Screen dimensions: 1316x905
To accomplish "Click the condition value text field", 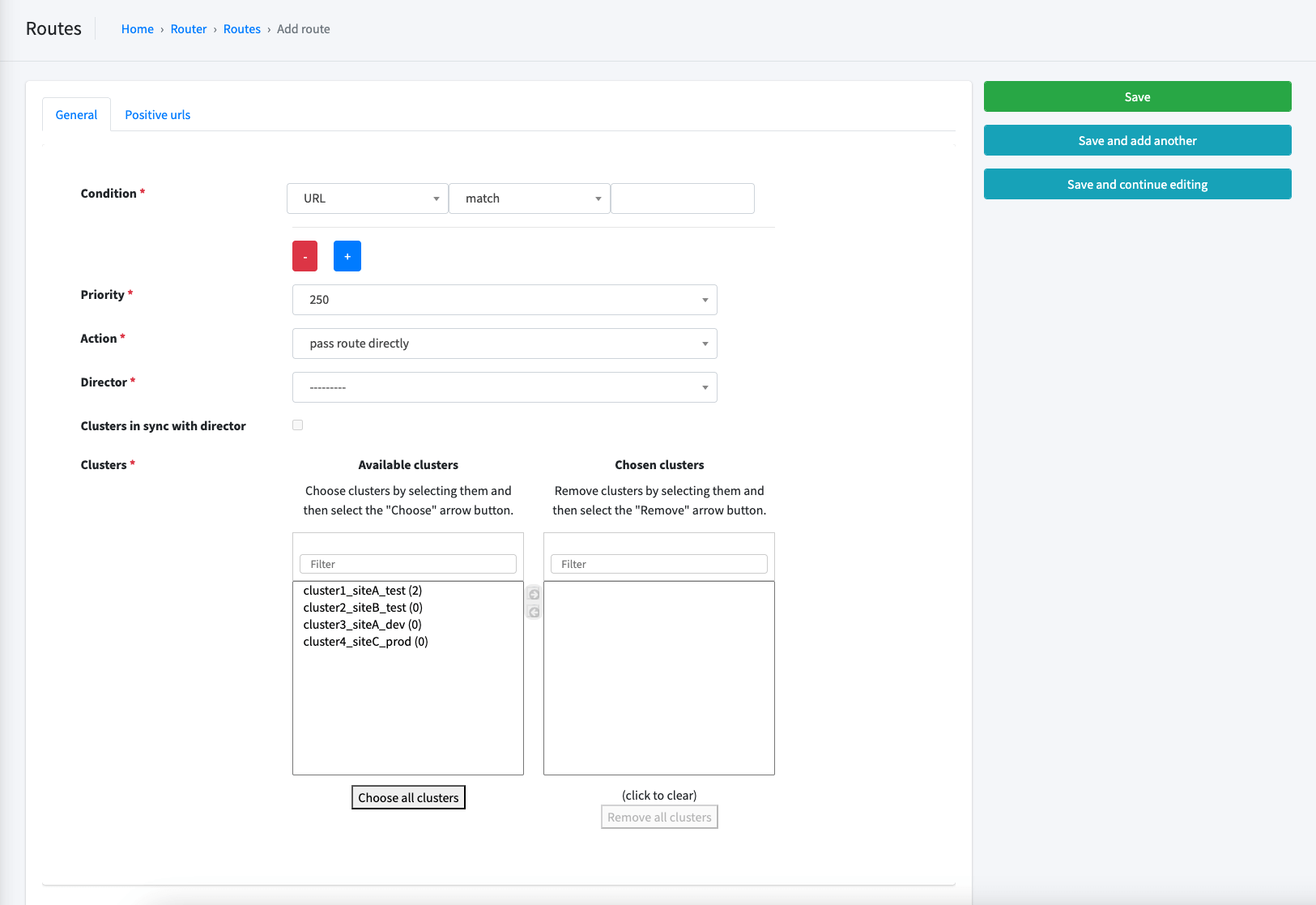I will click(683, 199).
